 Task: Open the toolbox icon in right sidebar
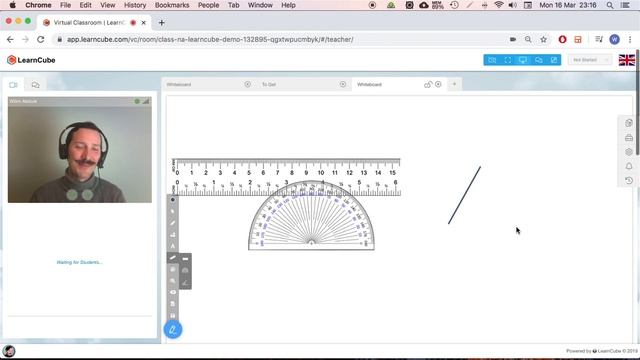pyautogui.click(x=629, y=138)
